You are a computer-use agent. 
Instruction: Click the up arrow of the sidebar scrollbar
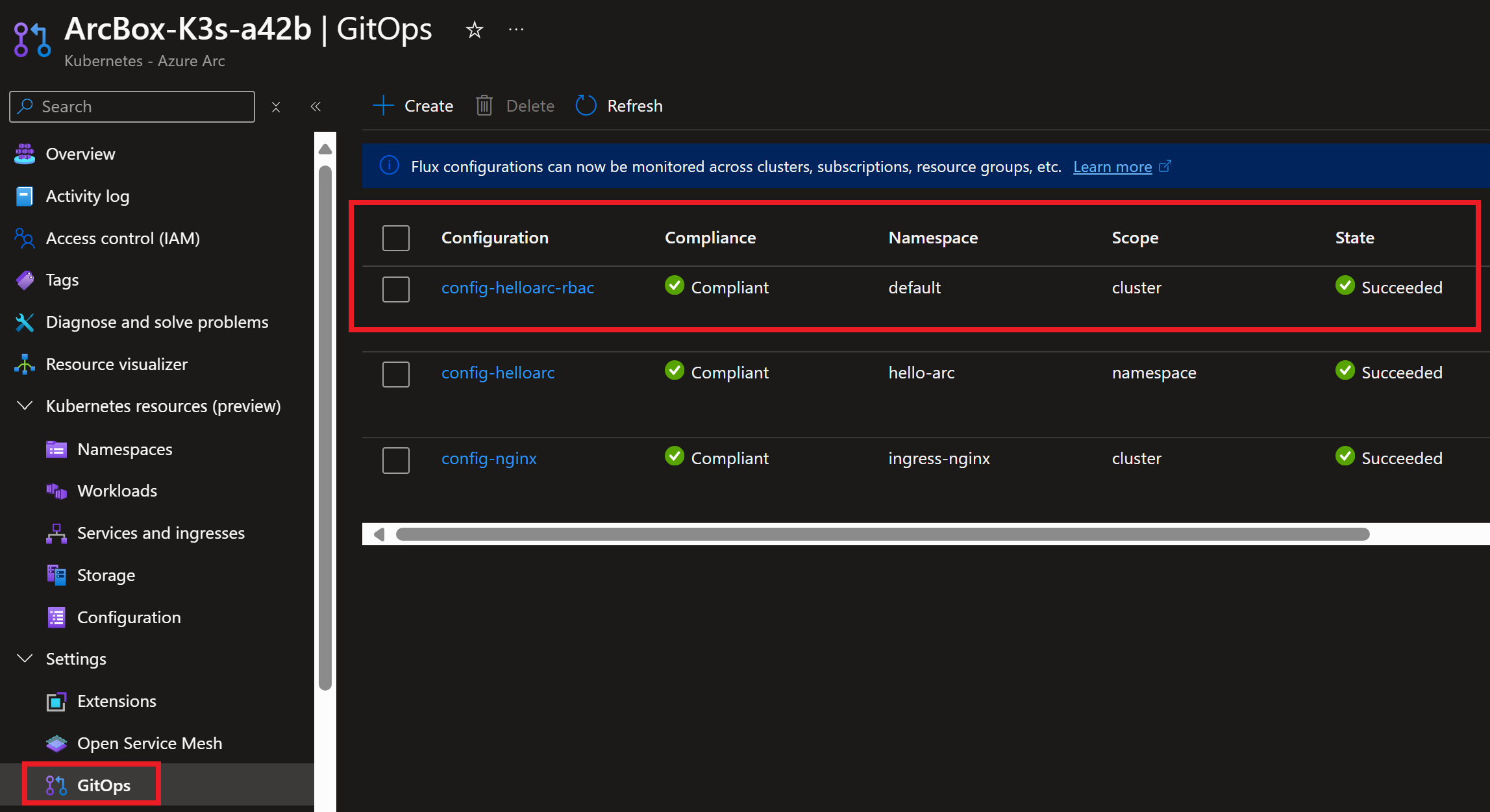(x=325, y=149)
